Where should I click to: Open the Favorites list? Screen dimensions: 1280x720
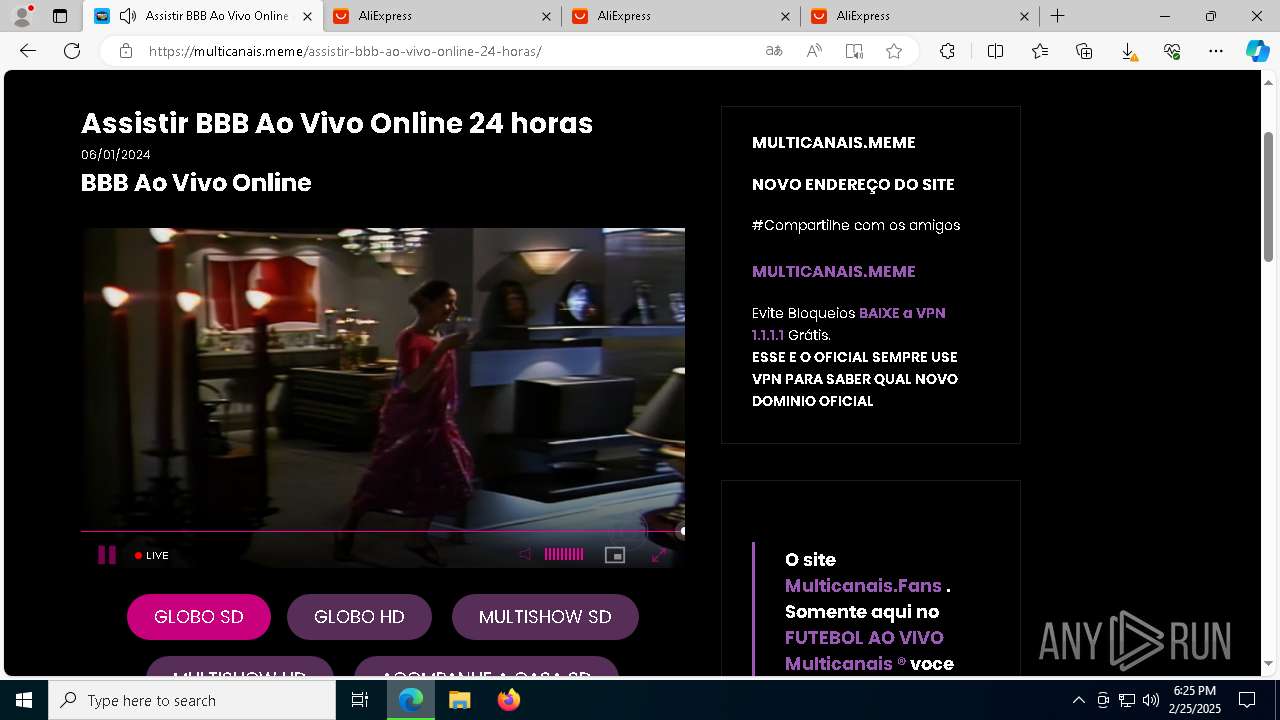click(x=1040, y=51)
